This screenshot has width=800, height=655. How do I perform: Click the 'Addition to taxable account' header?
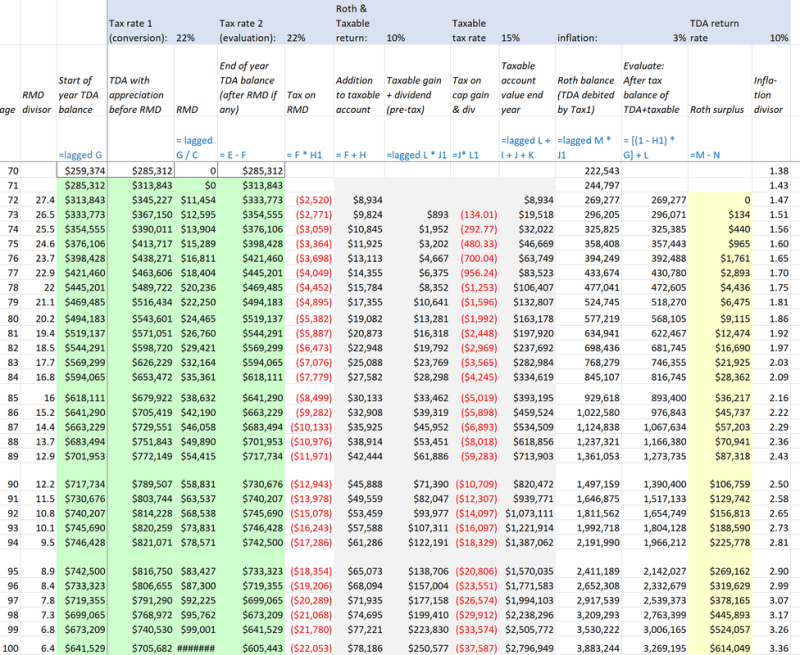(x=358, y=95)
